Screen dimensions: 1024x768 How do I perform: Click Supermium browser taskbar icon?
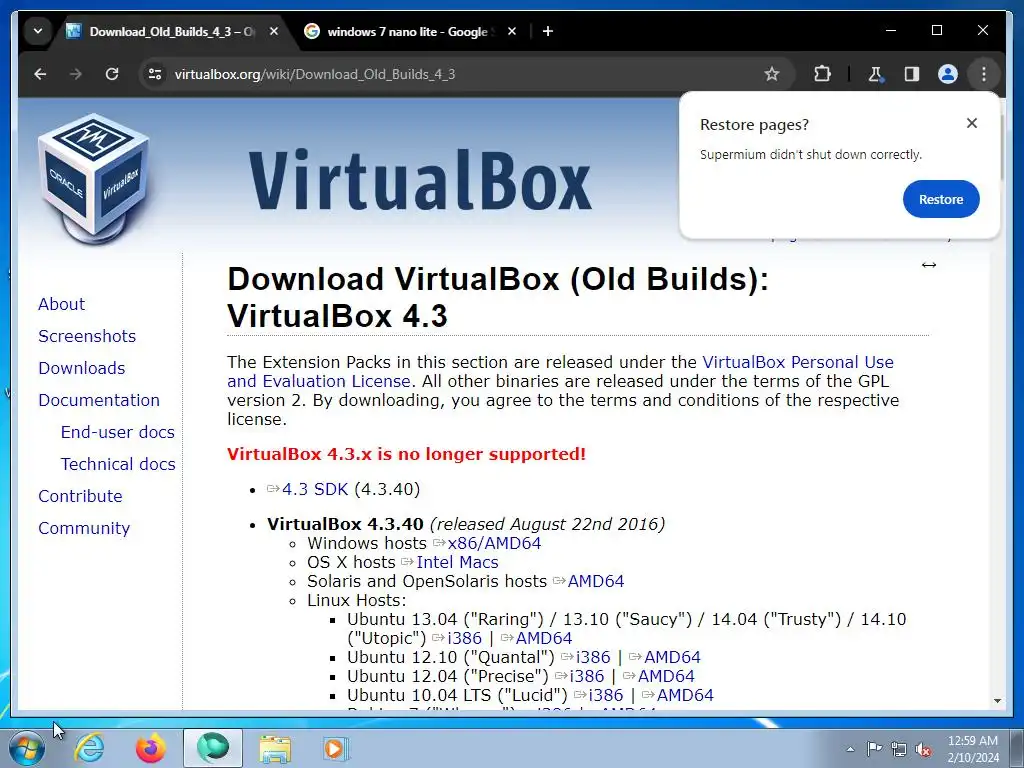coord(213,748)
